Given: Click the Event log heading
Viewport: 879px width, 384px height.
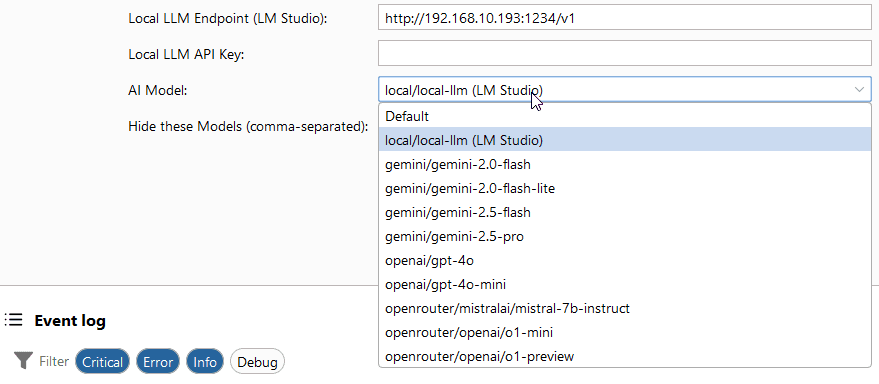Looking at the screenshot, I should tap(70, 321).
